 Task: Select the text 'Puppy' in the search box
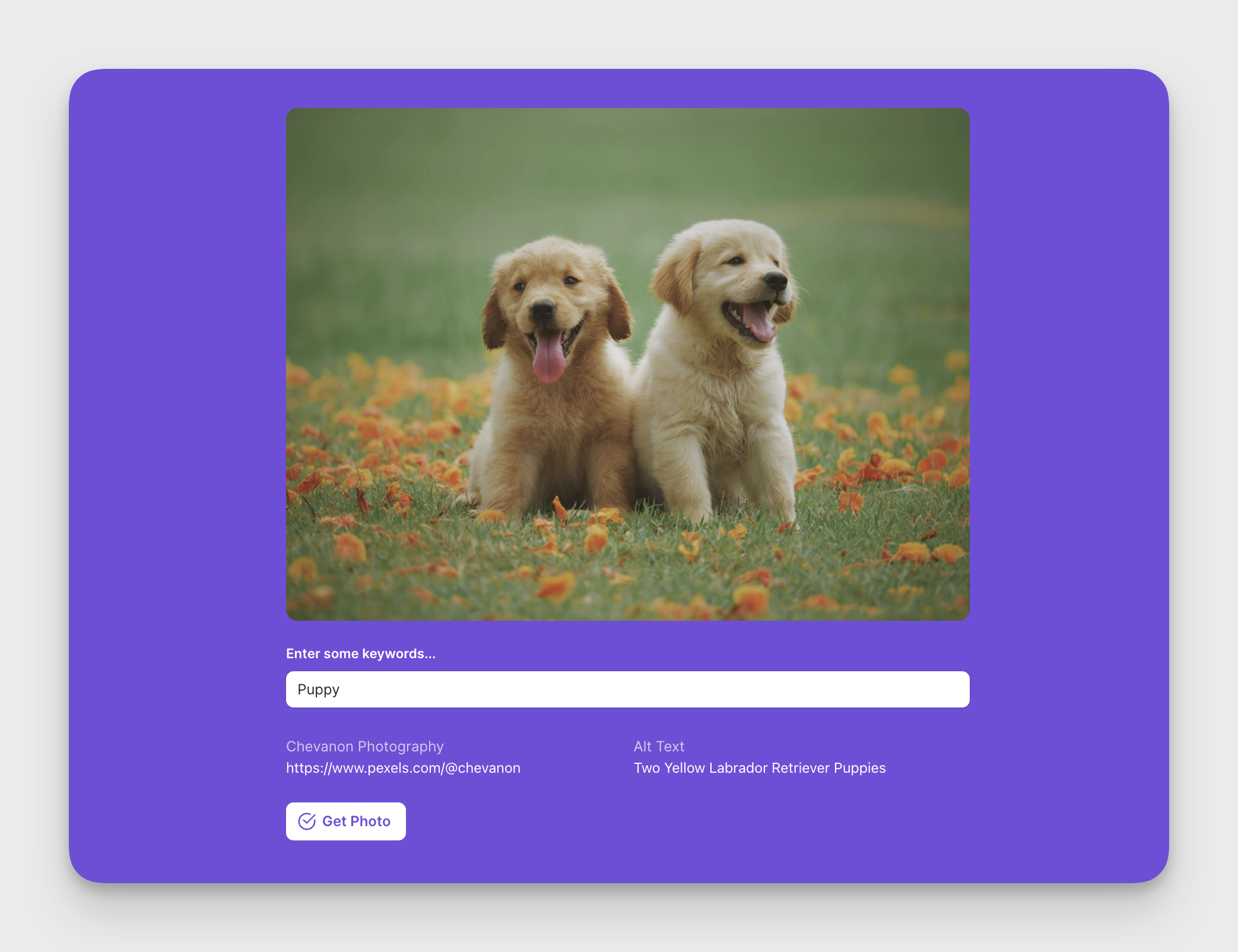click(318, 689)
